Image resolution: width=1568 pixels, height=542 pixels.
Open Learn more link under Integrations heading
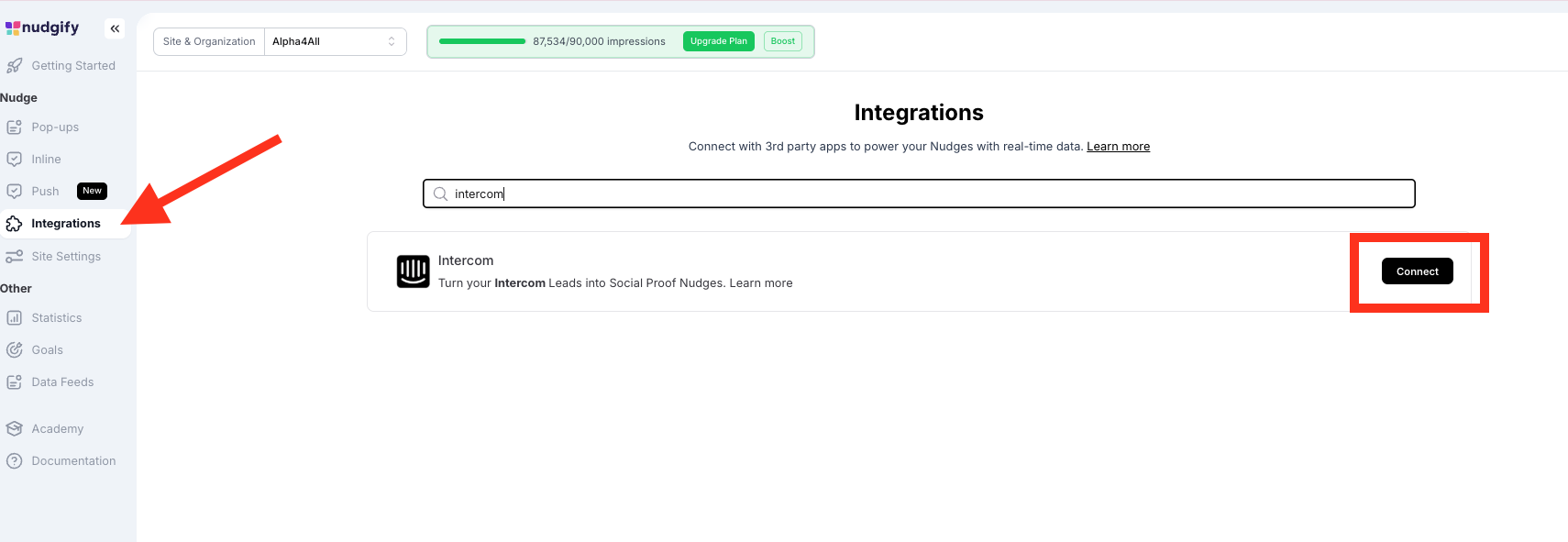click(1118, 147)
